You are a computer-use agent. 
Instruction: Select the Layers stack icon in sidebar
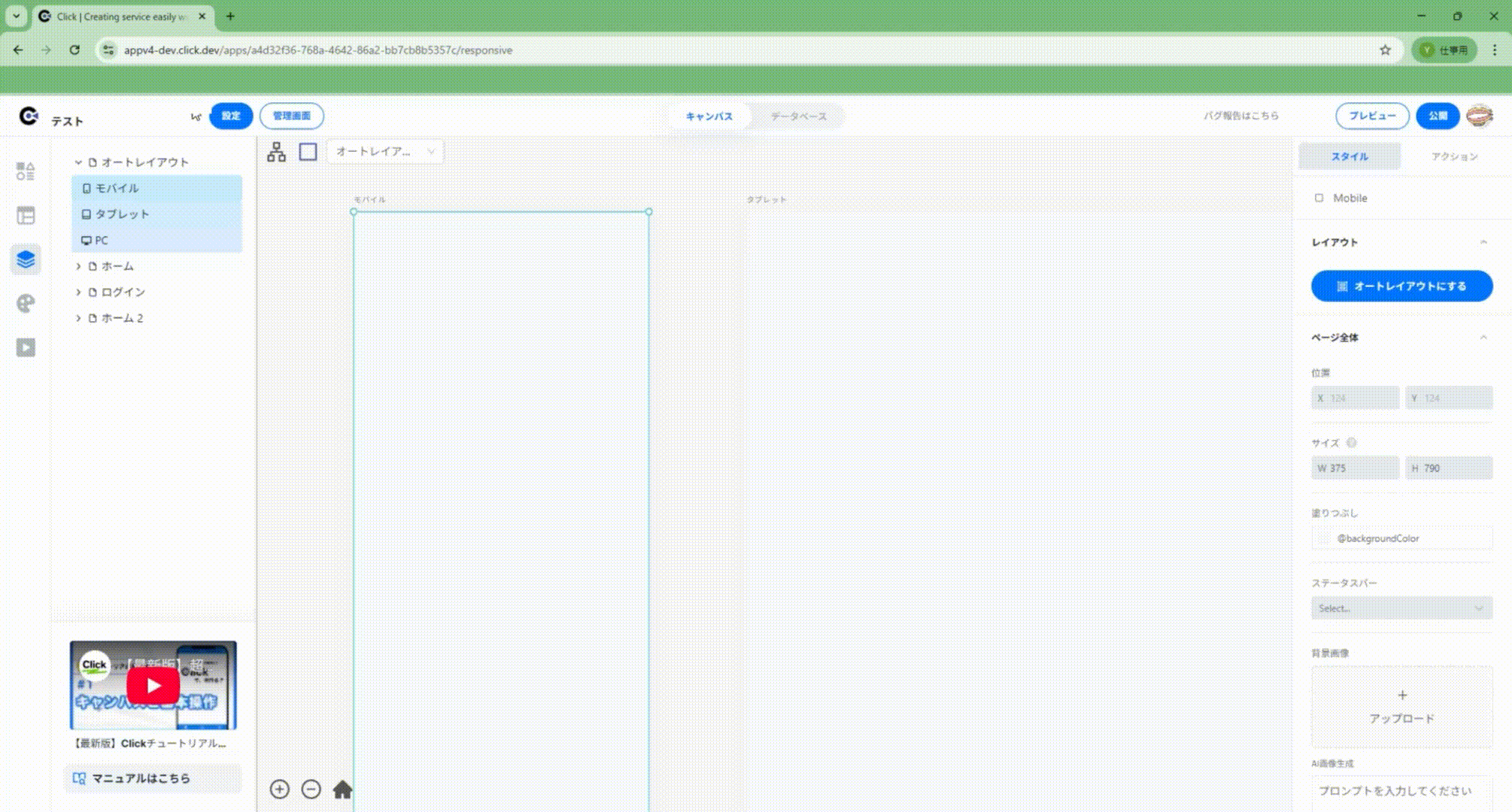click(x=26, y=259)
